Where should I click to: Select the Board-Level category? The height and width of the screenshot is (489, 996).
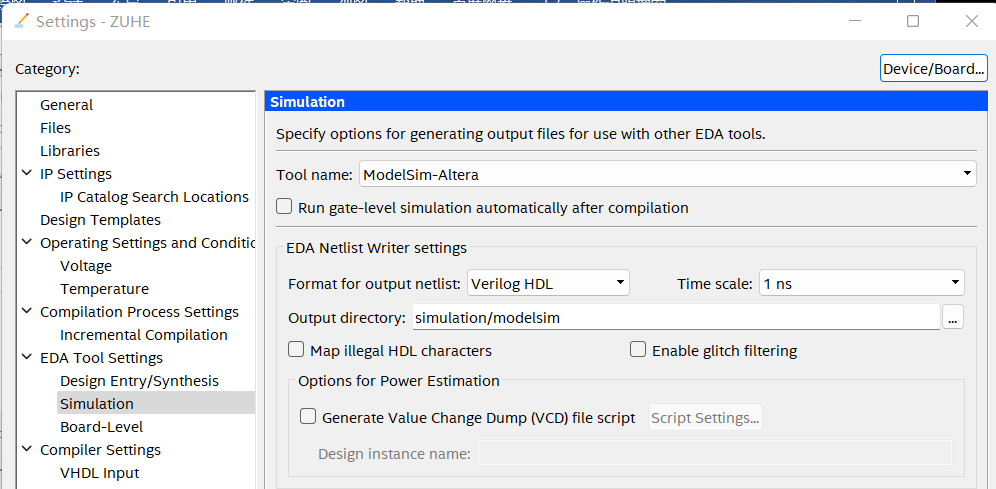(x=101, y=427)
